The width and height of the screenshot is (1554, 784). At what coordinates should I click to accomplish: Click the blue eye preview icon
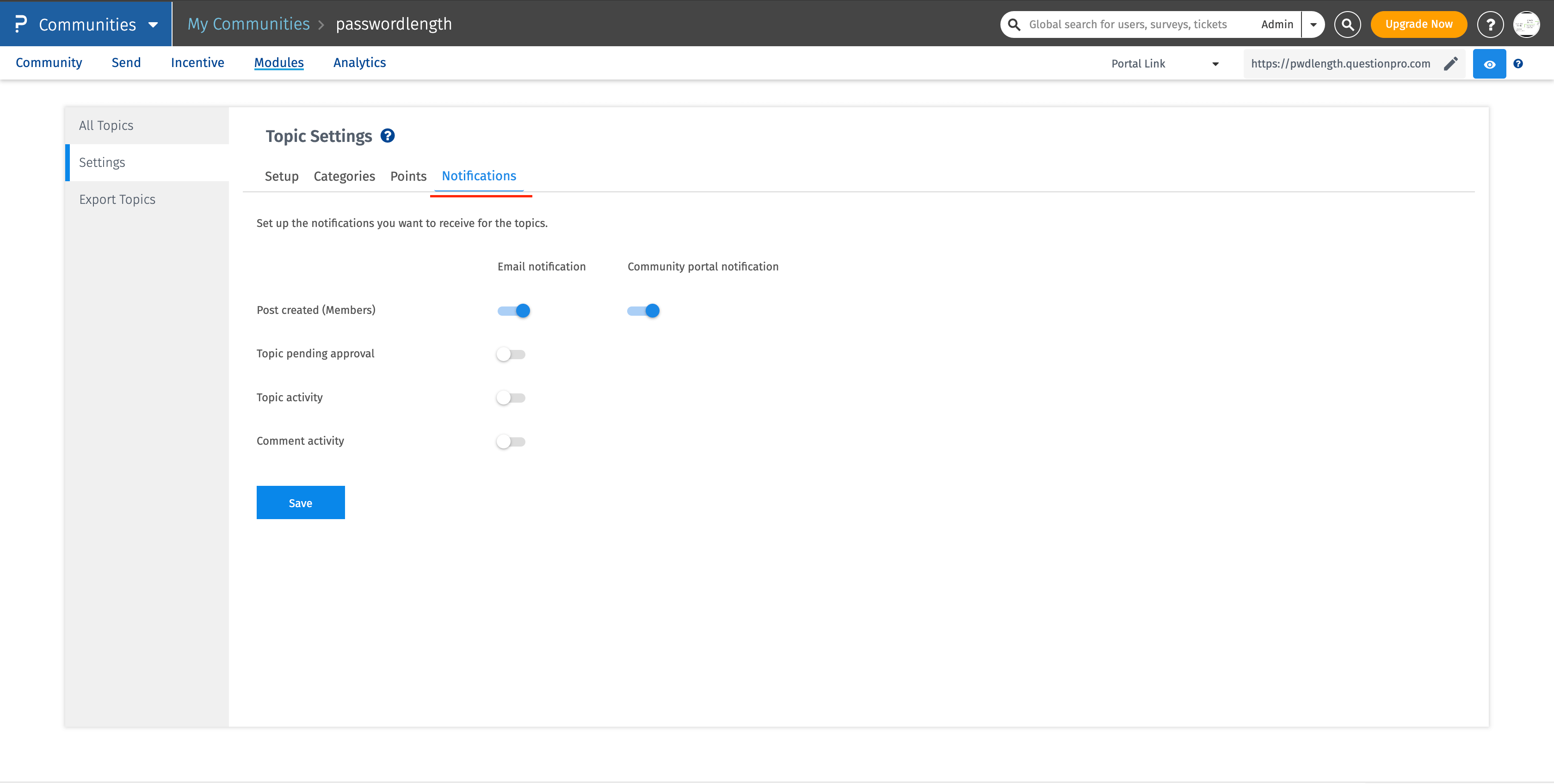tap(1489, 63)
